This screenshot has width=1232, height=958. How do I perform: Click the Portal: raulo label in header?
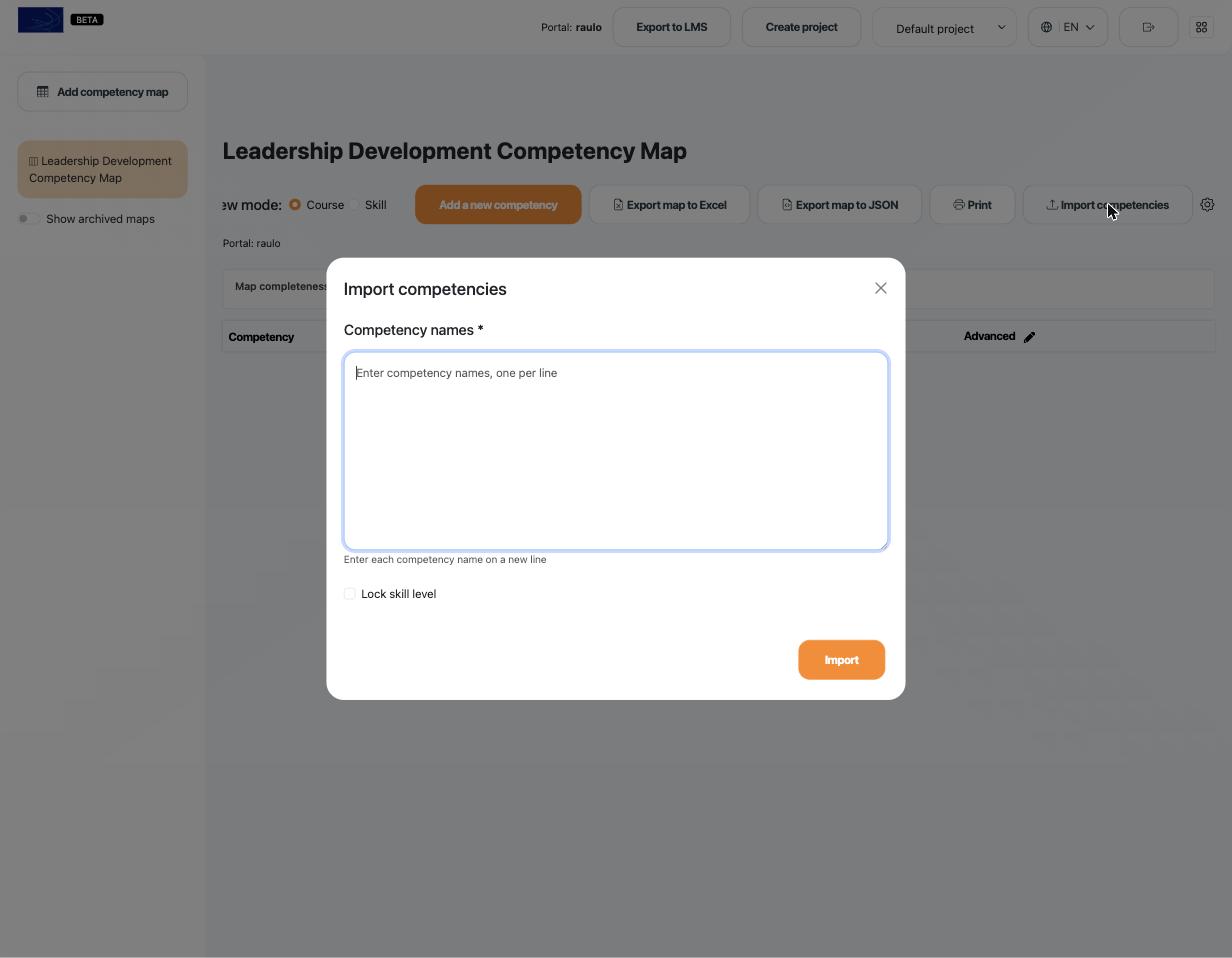point(571,27)
